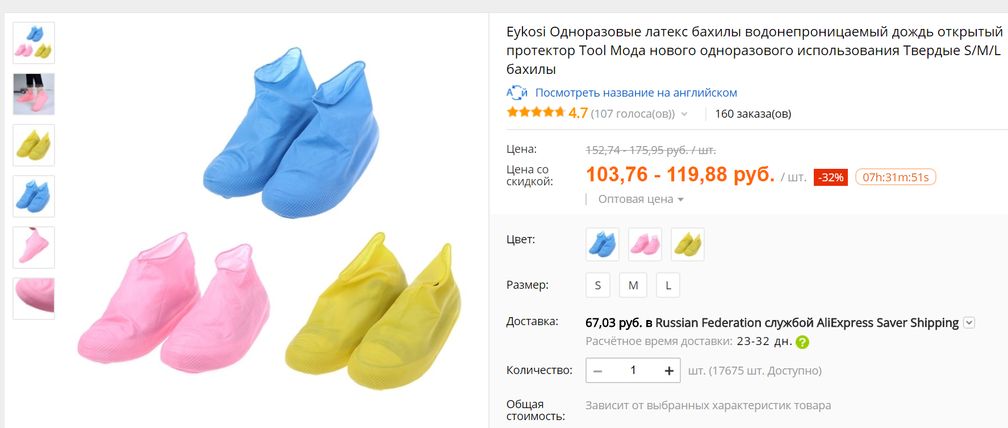Select the blue shoe cover color
Viewport: 1008px width, 428px height.
pyautogui.click(x=601, y=244)
